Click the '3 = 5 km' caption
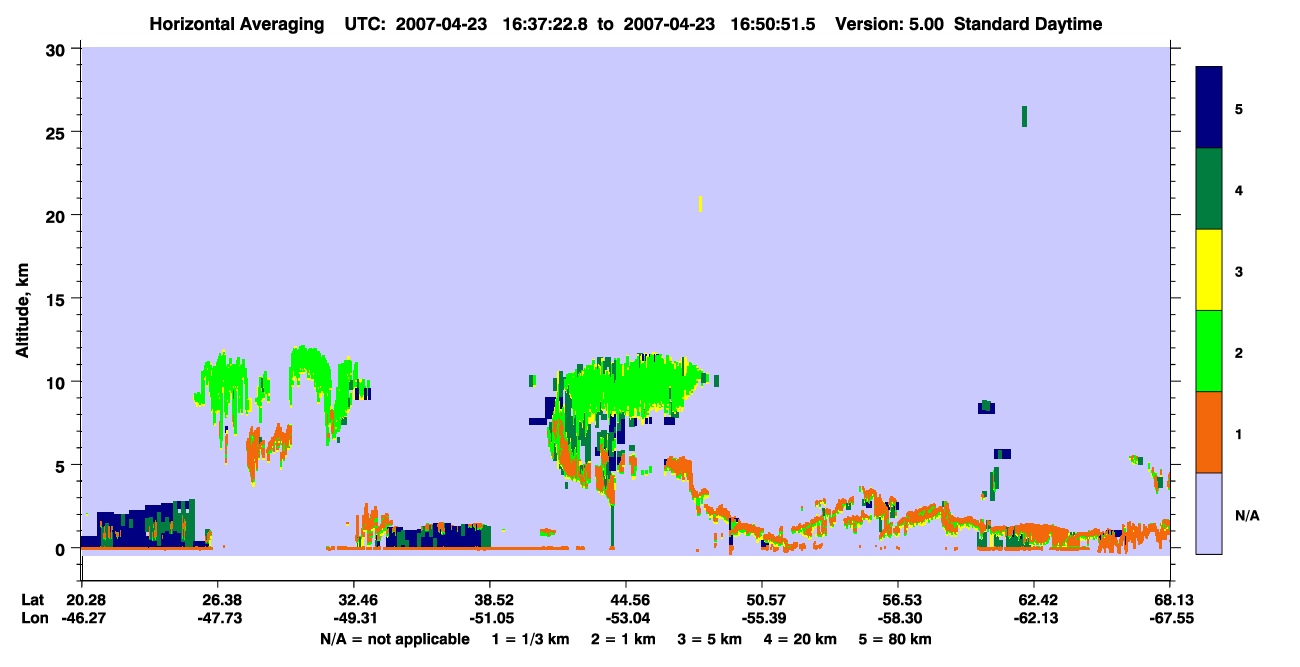1300x667 pixels. pos(709,639)
